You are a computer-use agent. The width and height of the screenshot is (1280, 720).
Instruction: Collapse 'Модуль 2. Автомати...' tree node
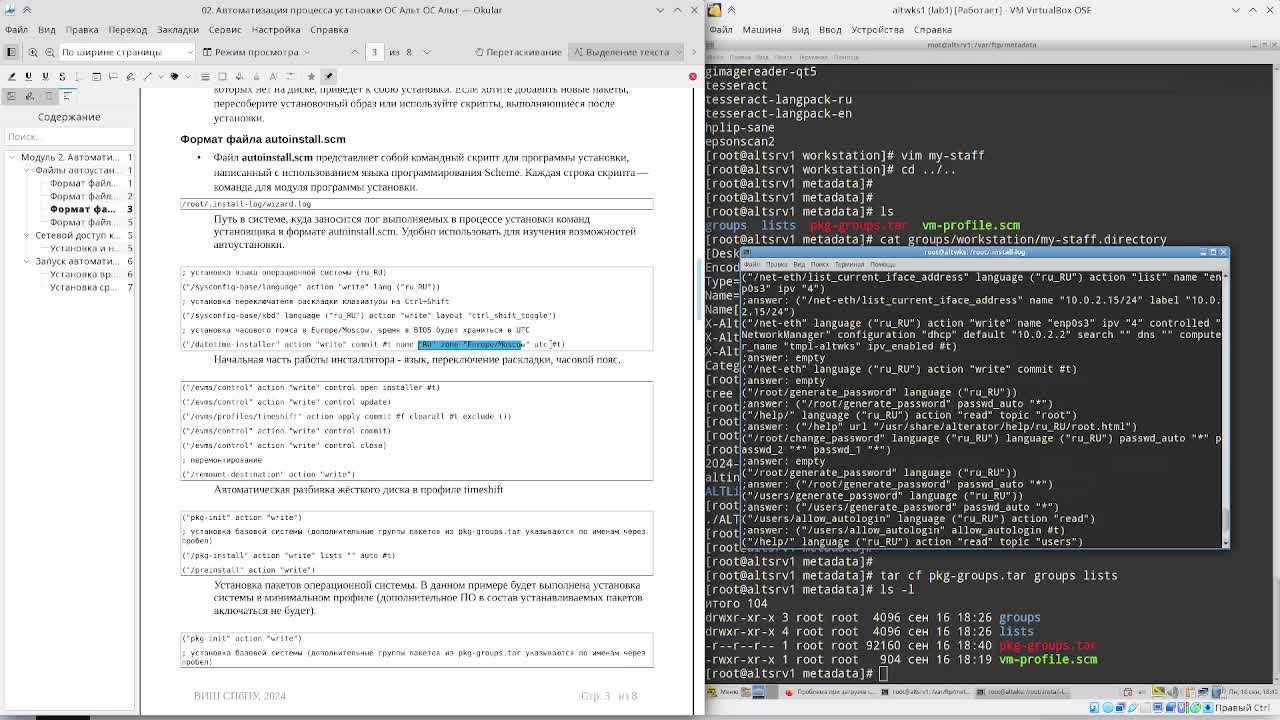(x=12, y=157)
